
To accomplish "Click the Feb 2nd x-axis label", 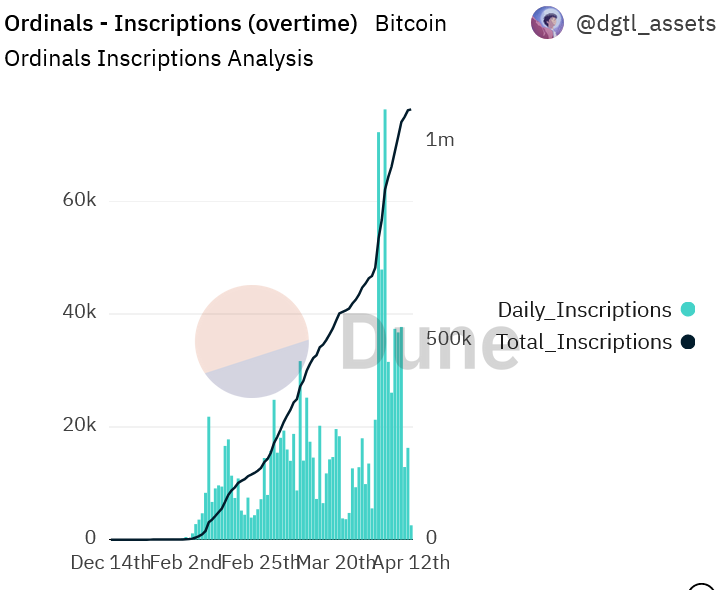I will point(189,562).
